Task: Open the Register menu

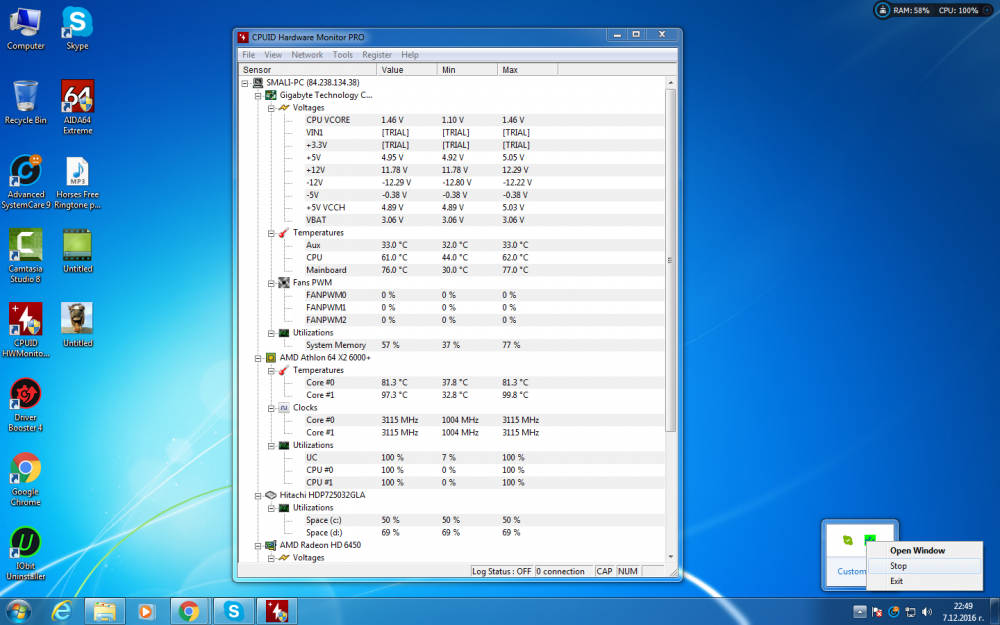Action: tap(377, 55)
